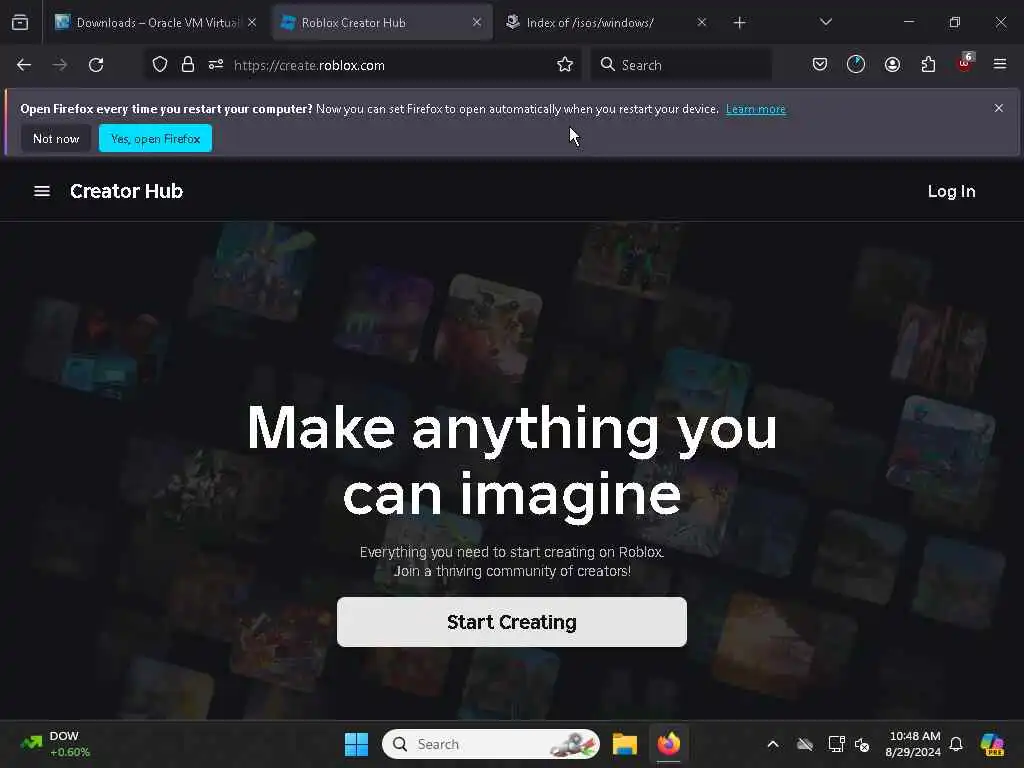
Task: Open File Explorer from taskbar
Action: 624,744
